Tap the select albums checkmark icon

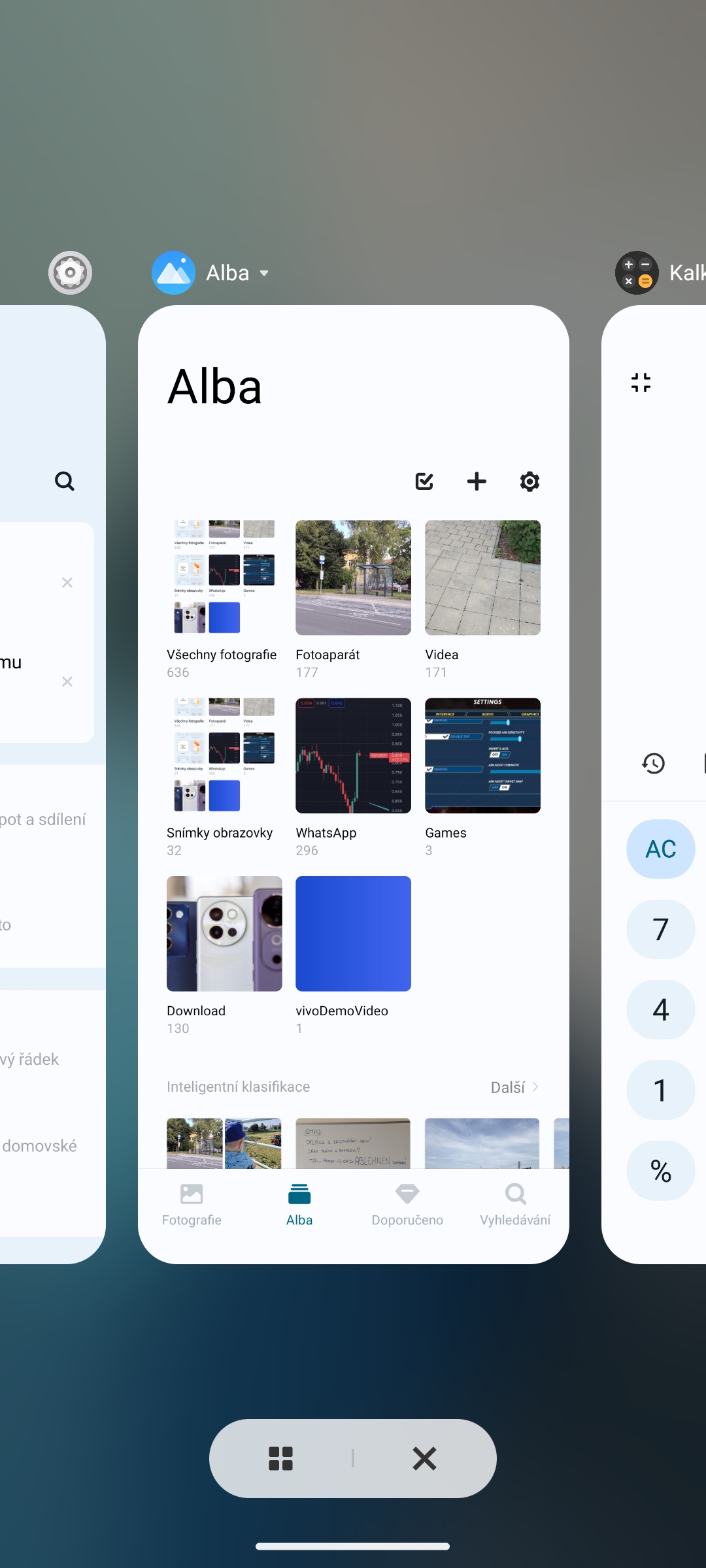[424, 482]
